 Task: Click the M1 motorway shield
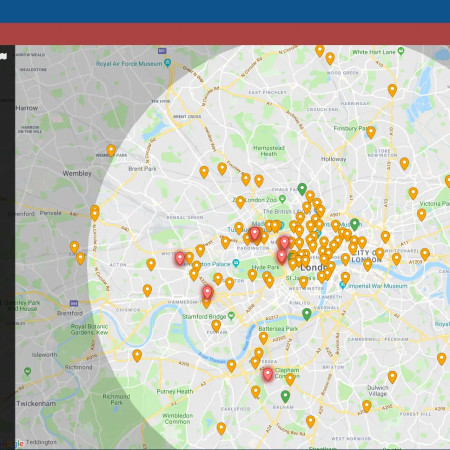click(162, 51)
